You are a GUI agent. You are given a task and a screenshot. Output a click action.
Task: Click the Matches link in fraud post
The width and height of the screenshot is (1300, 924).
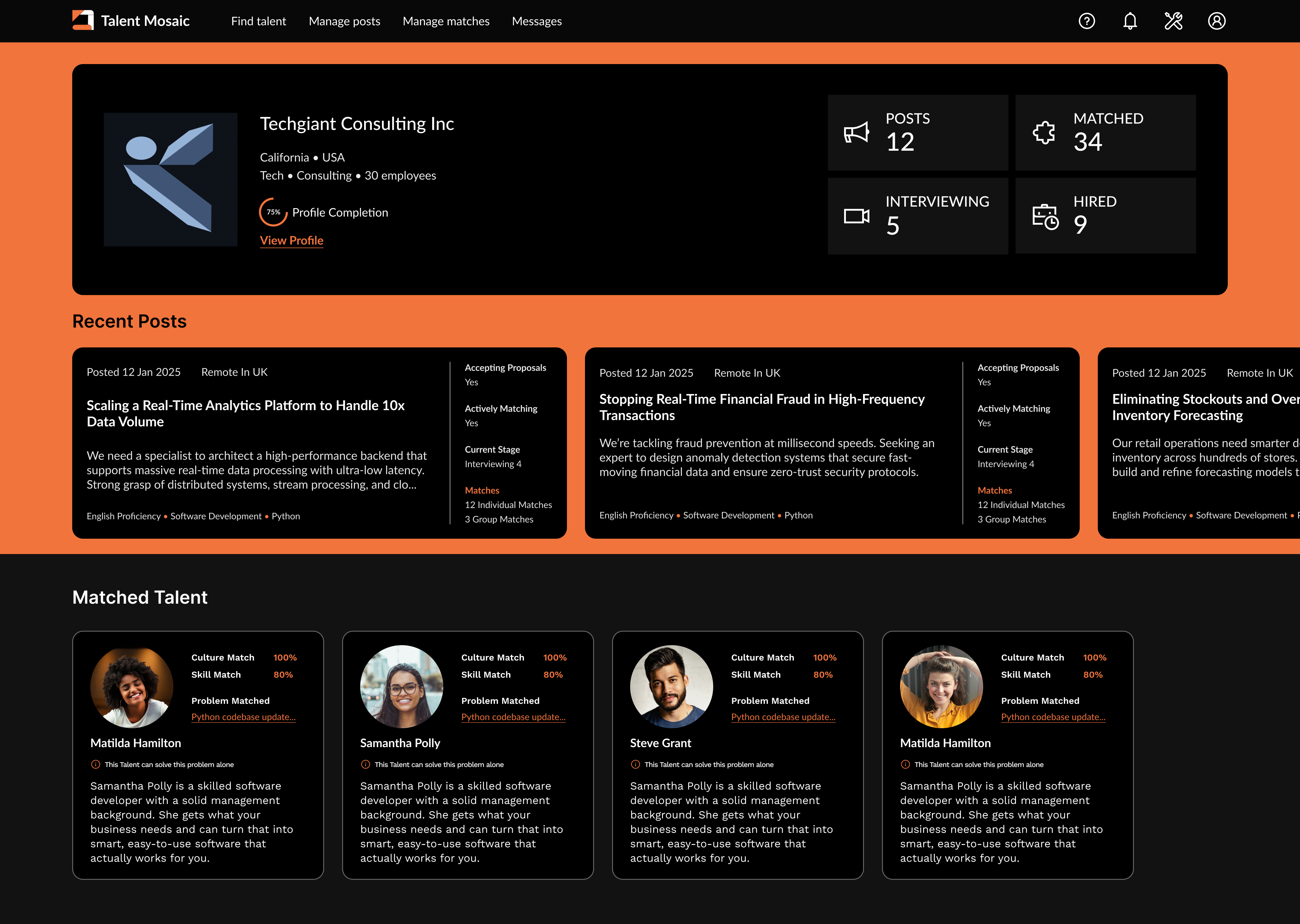pos(994,490)
